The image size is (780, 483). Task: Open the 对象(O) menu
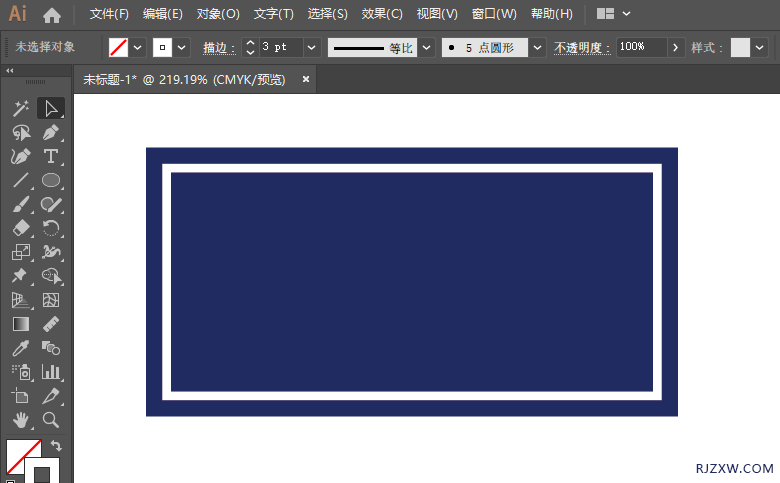coord(218,14)
